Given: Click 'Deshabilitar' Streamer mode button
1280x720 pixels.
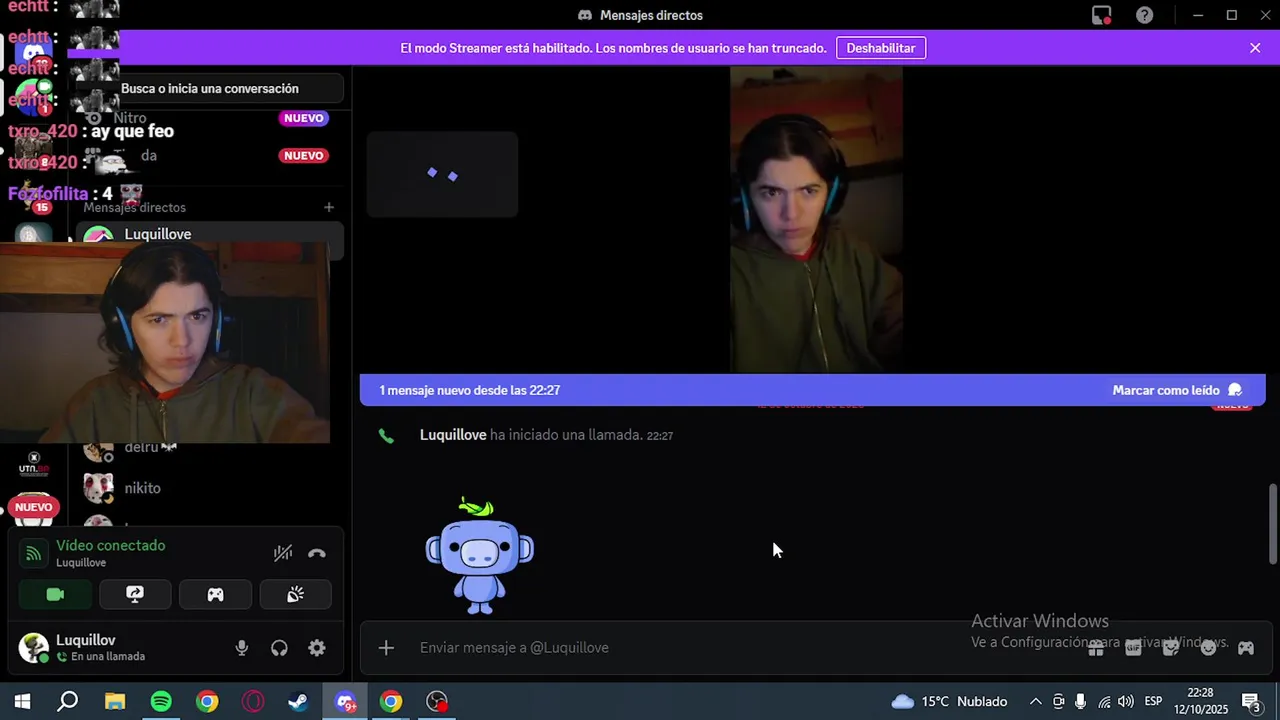Looking at the screenshot, I should point(881,48).
